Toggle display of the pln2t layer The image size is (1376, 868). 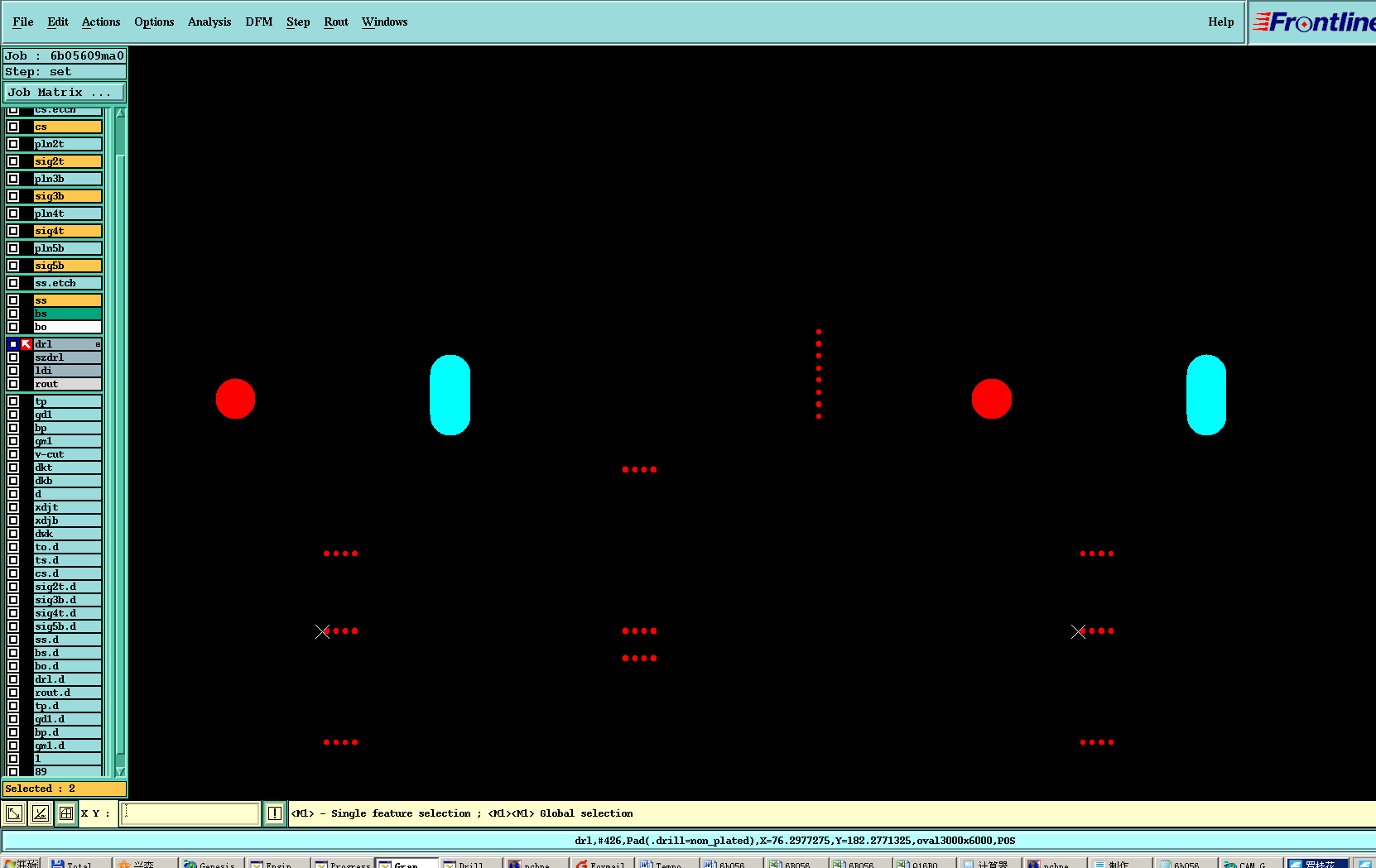tap(13, 144)
